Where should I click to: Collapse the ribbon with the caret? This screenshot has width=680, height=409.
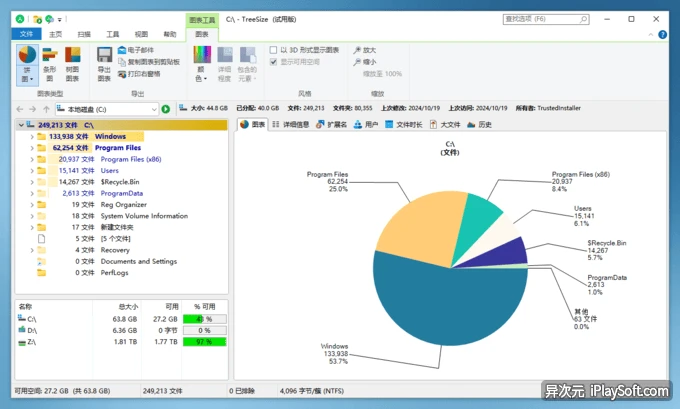pos(651,35)
